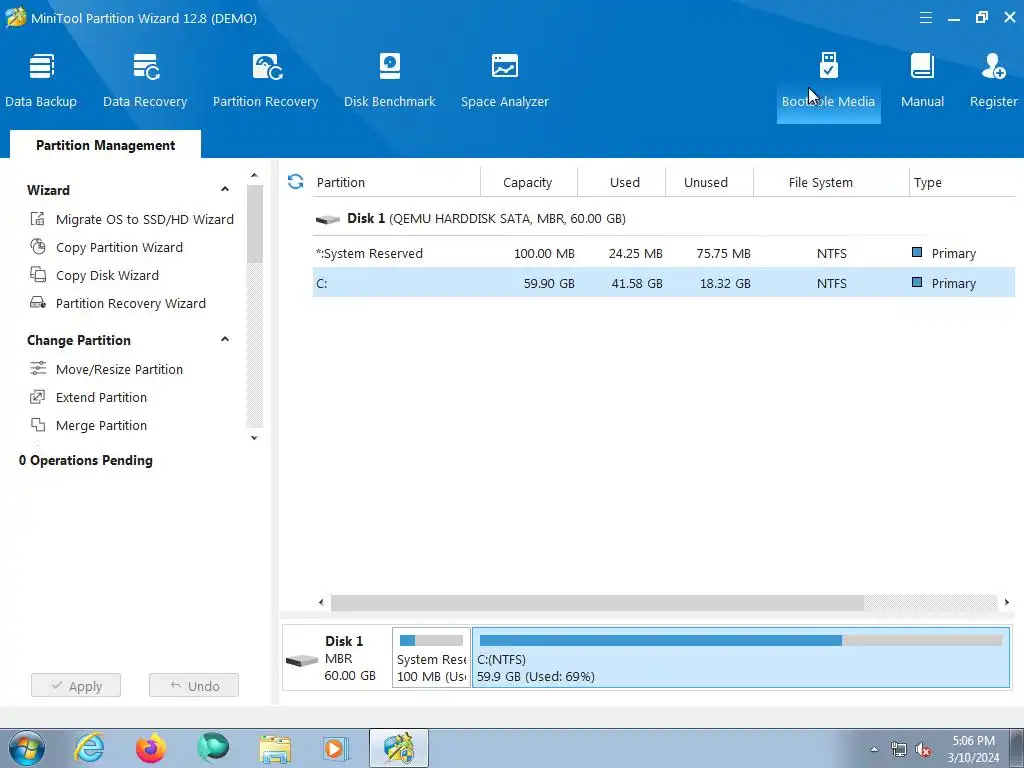Viewport: 1024px width, 768px height.
Task: Click the 18.32 GB unused cell
Action: (724, 283)
